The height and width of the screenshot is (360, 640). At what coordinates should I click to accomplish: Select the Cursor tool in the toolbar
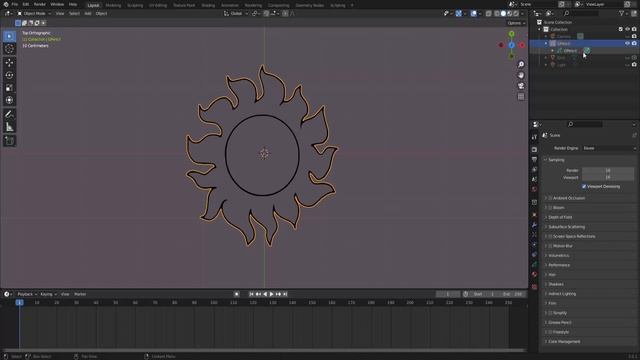[9, 49]
